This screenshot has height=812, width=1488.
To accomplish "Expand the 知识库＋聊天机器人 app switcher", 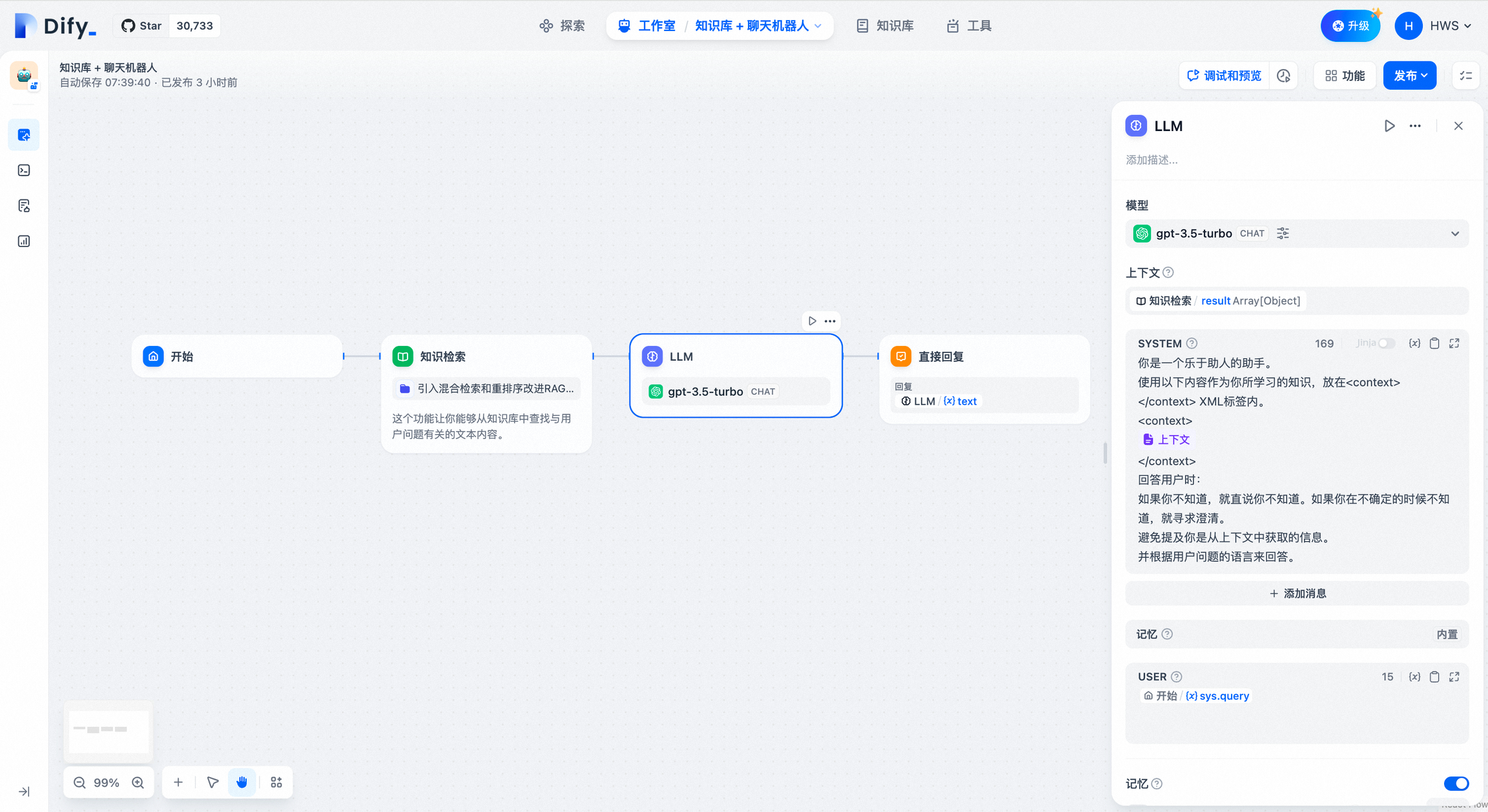I will coord(819,26).
